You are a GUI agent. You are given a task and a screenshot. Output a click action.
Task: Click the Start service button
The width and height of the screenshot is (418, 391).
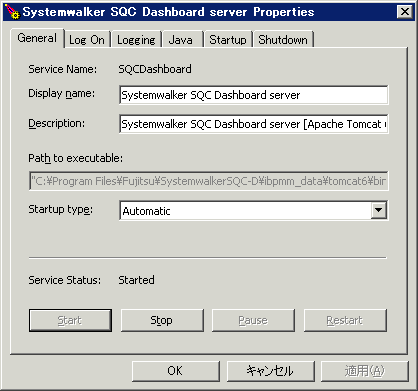tap(70, 320)
